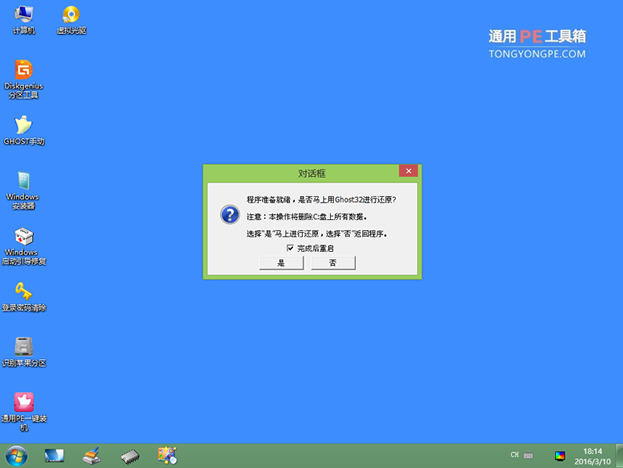Viewport: 623px width, 468px height.
Task: Open the 识别苹果分区 desktop icon
Action: point(21,349)
